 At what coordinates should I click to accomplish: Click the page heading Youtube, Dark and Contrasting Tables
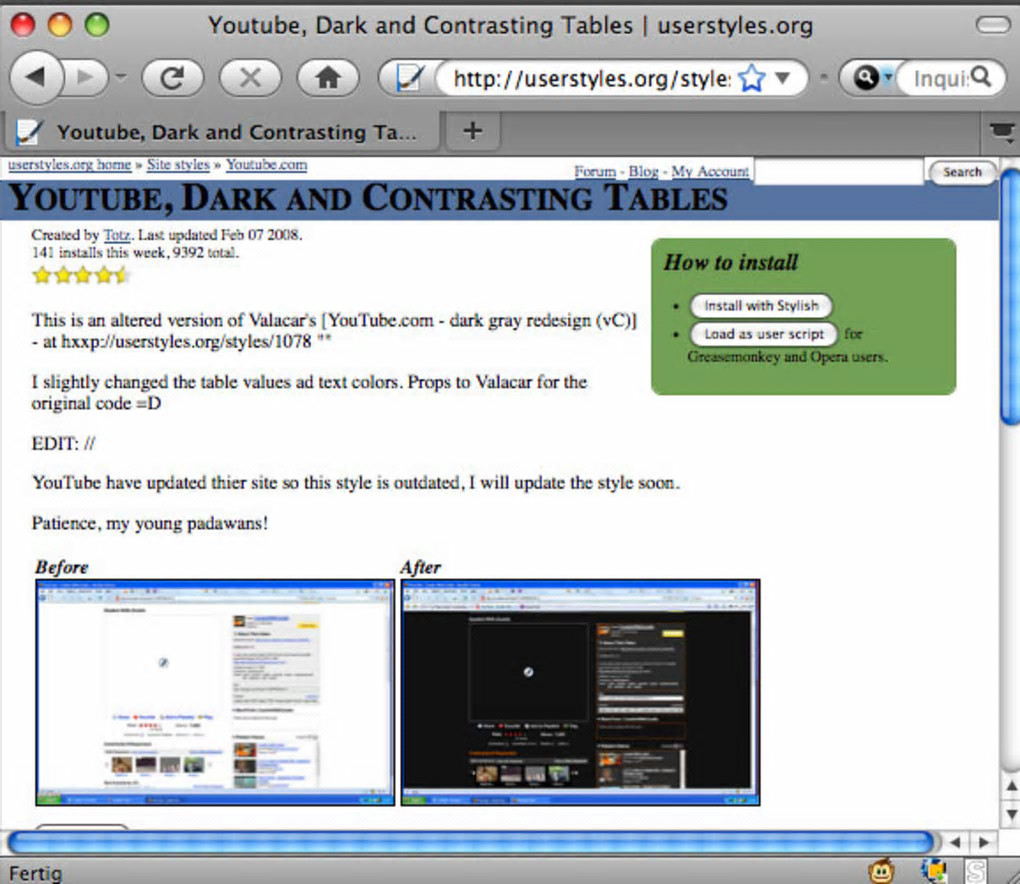click(368, 198)
